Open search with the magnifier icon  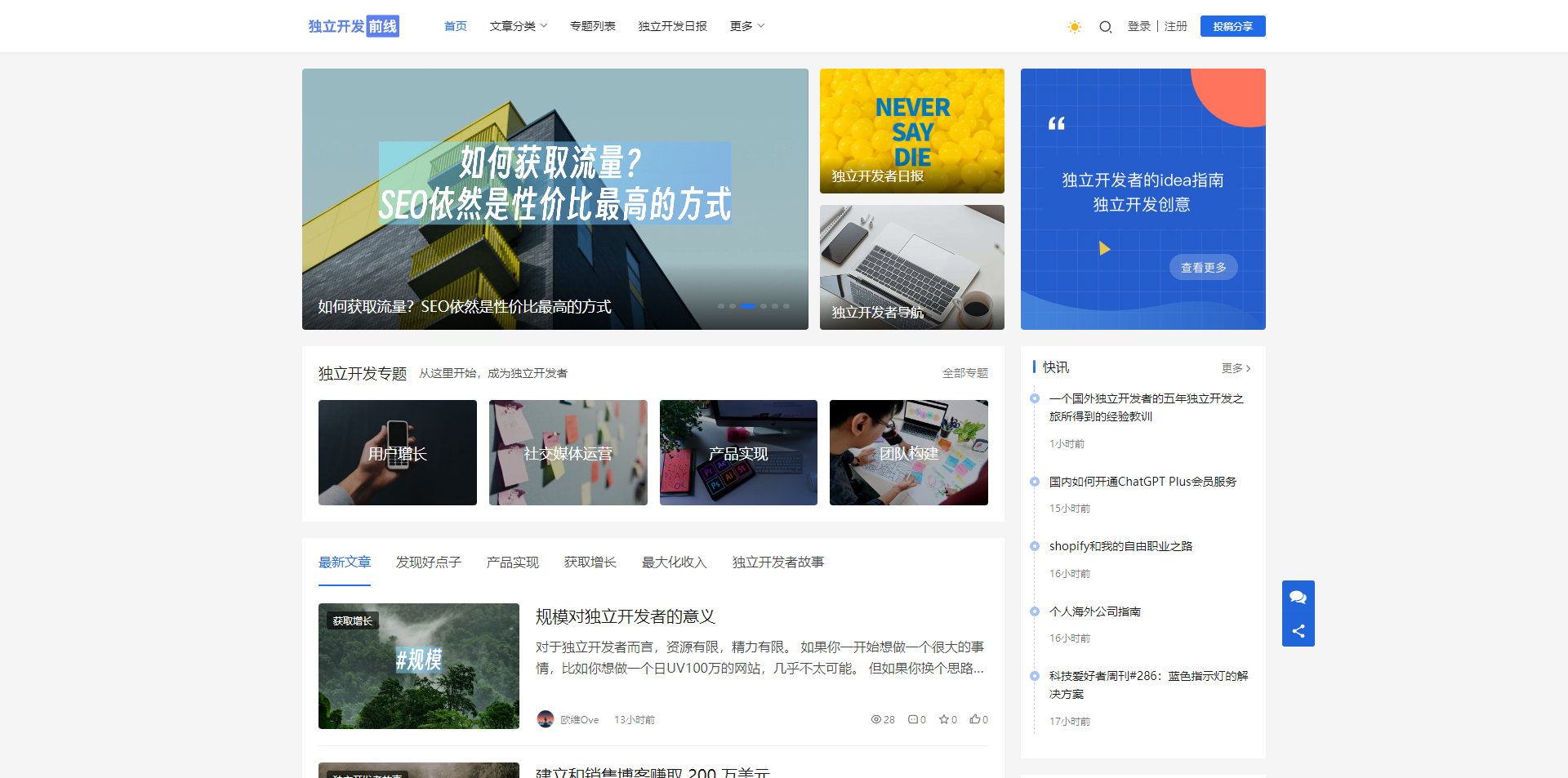(1105, 27)
